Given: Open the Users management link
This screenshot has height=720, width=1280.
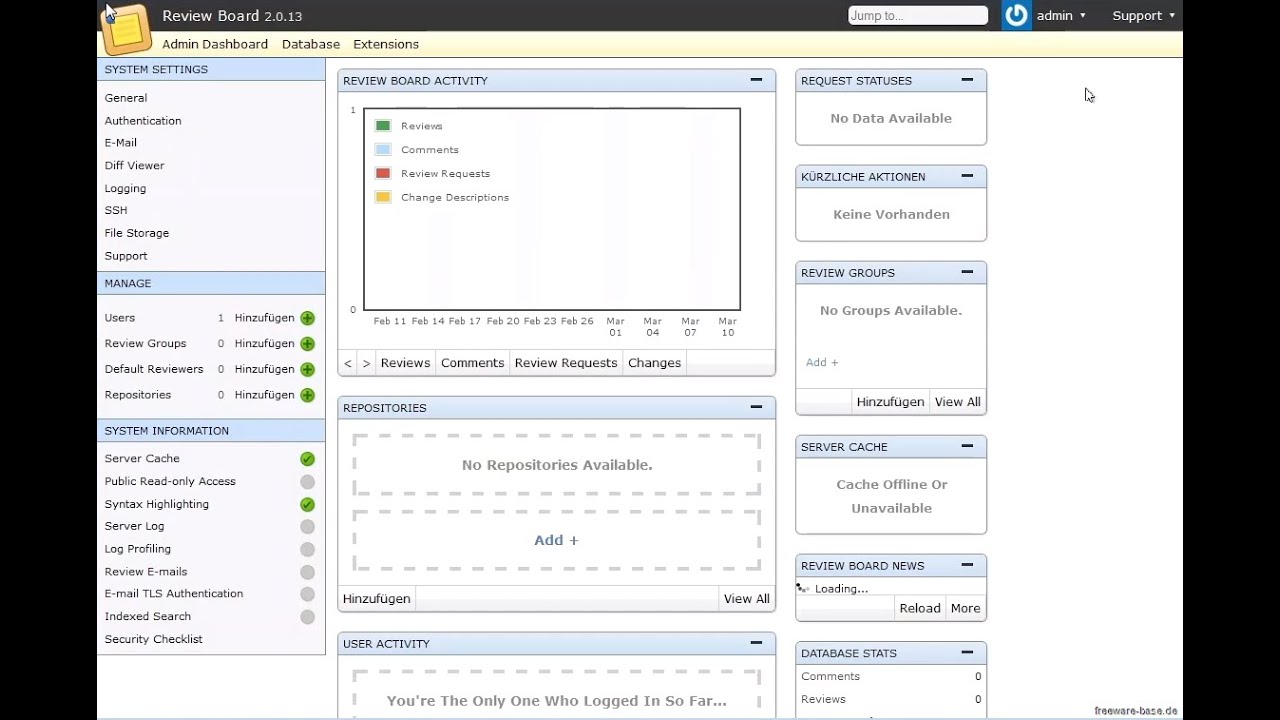Looking at the screenshot, I should click(120, 318).
